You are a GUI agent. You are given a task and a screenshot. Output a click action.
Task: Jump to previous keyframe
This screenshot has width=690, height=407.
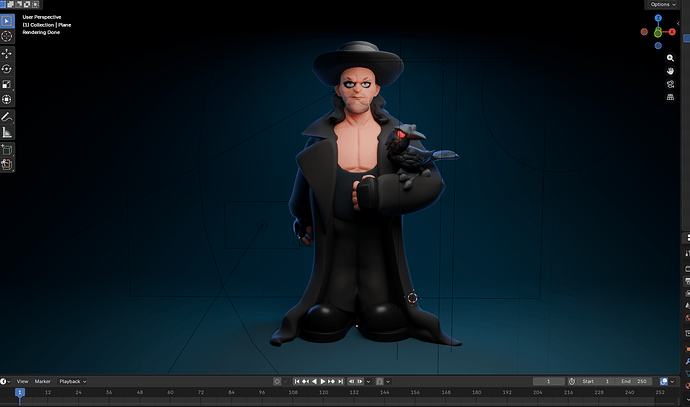click(305, 381)
